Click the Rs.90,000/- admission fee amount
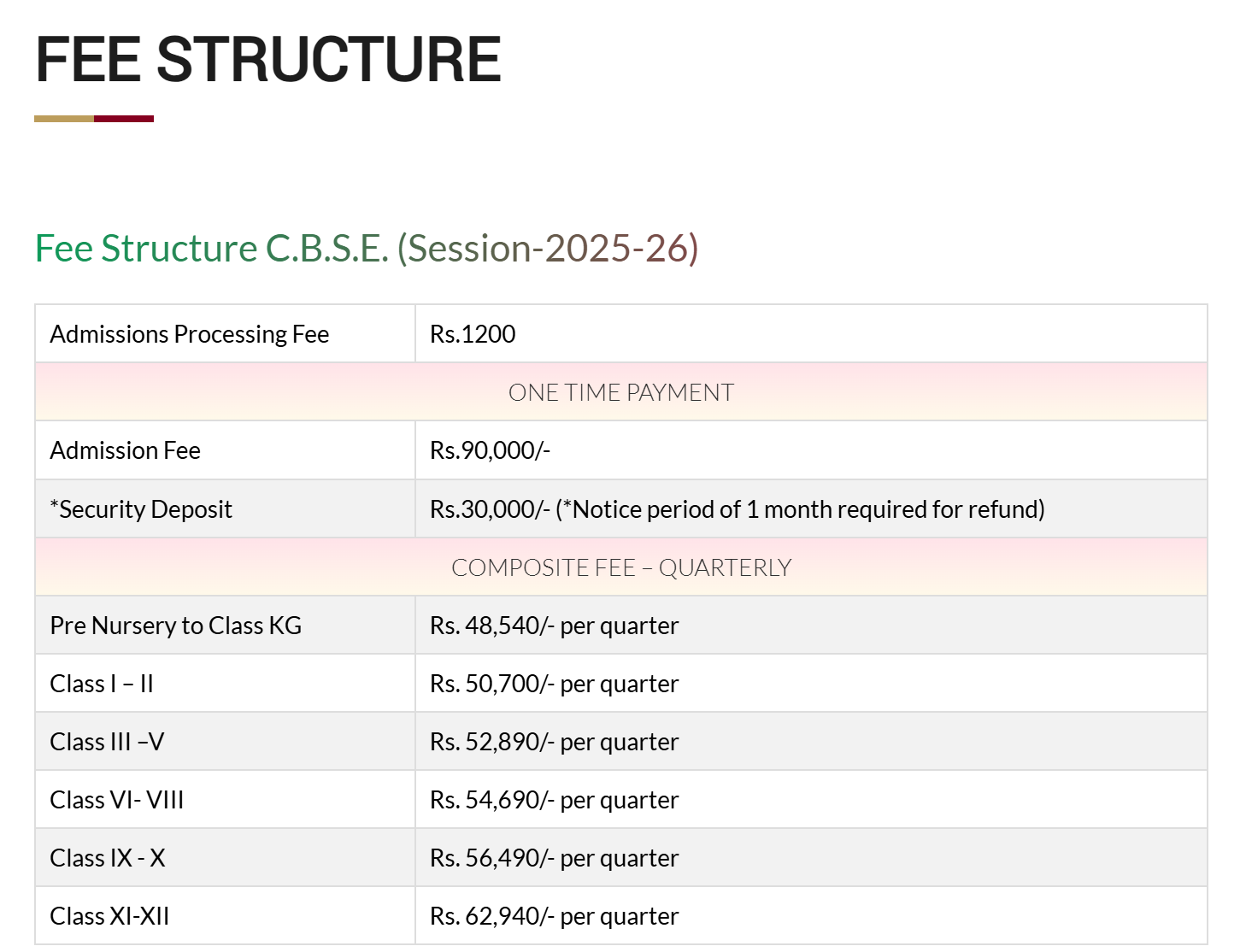Image resolution: width=1246 pixels, height=952 pixels. 490,450
